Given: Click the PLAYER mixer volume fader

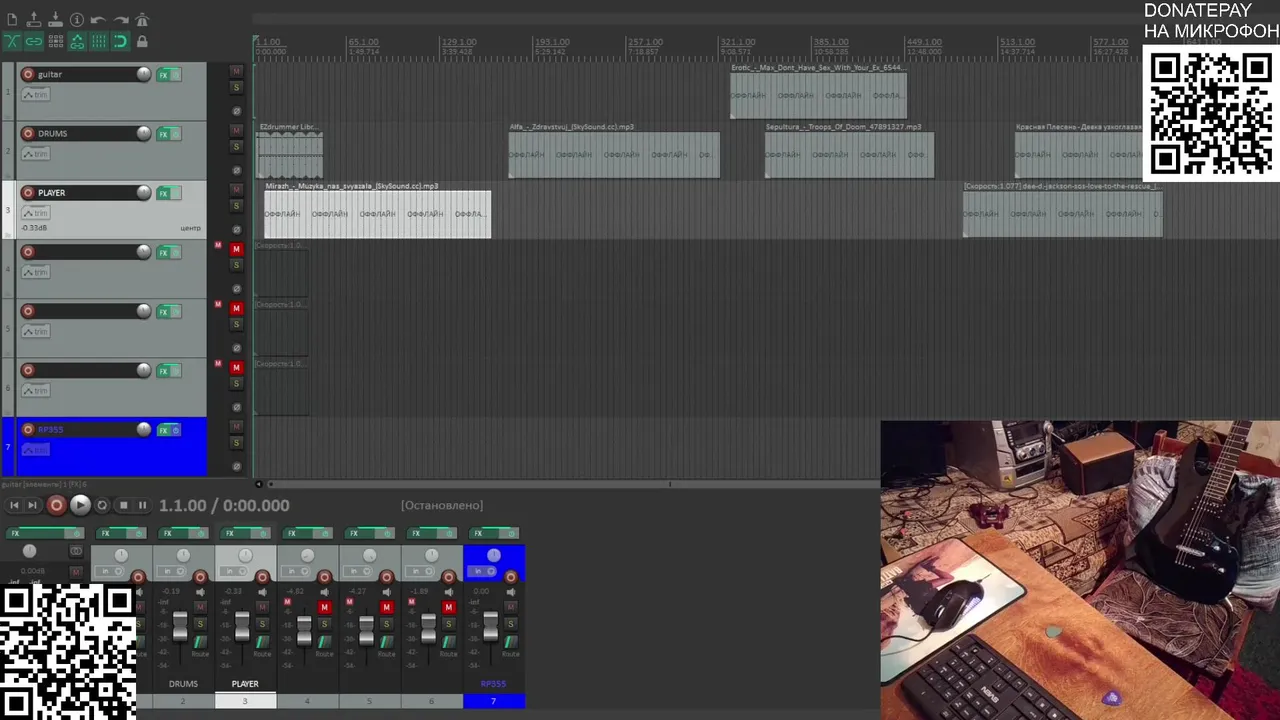Looking at the screenshot, I should (242, 627).
